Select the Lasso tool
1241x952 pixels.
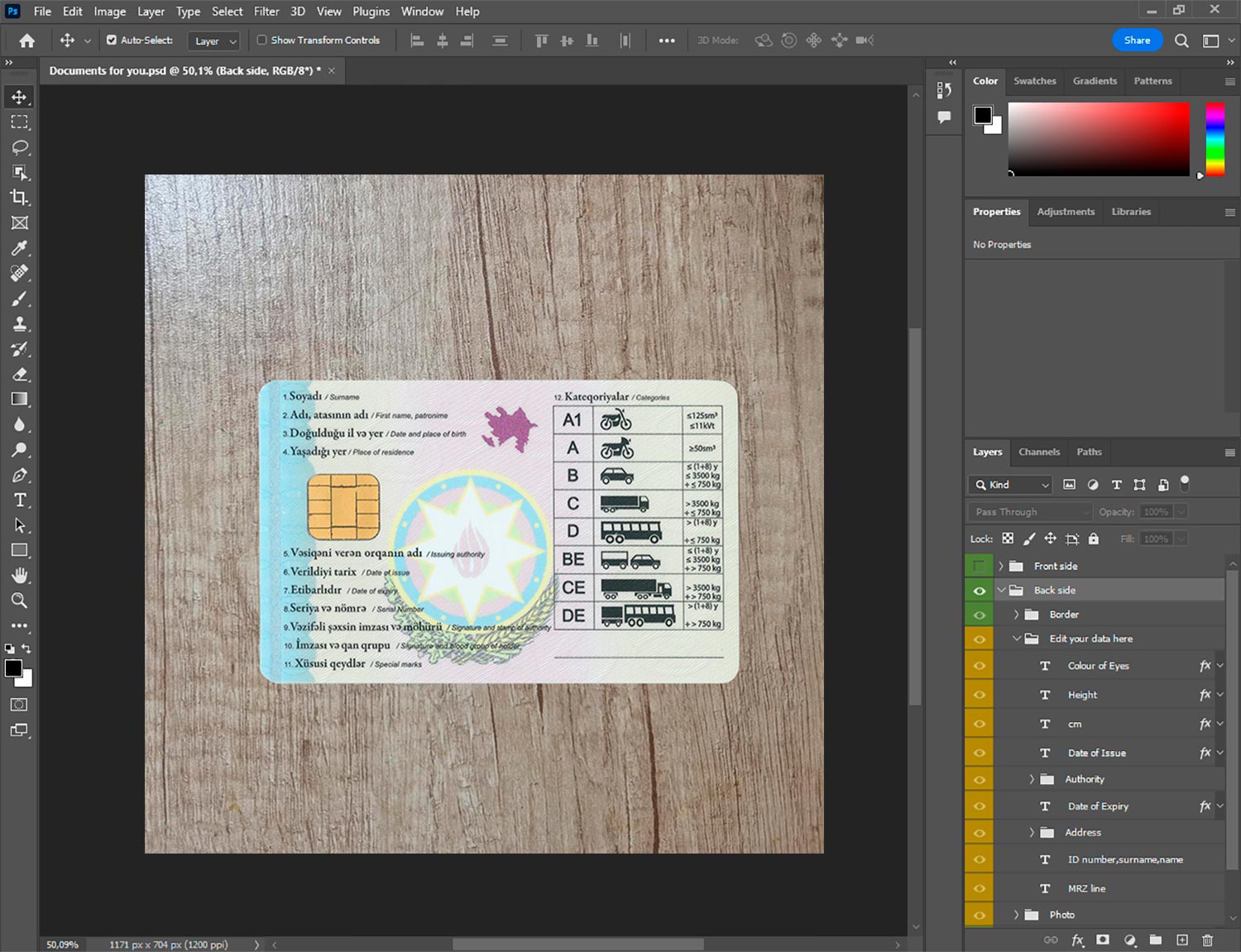tap(19, 147)
